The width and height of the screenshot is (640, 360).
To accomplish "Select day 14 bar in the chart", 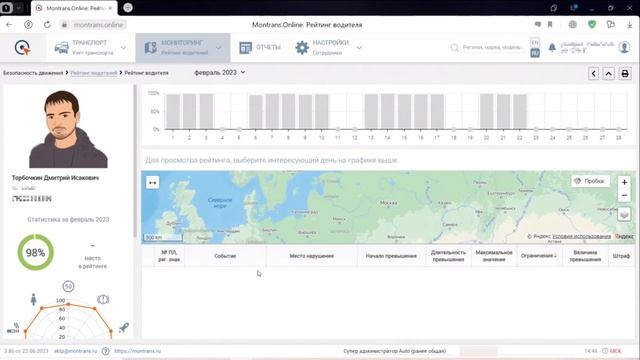I will click(x=387, y=111).
